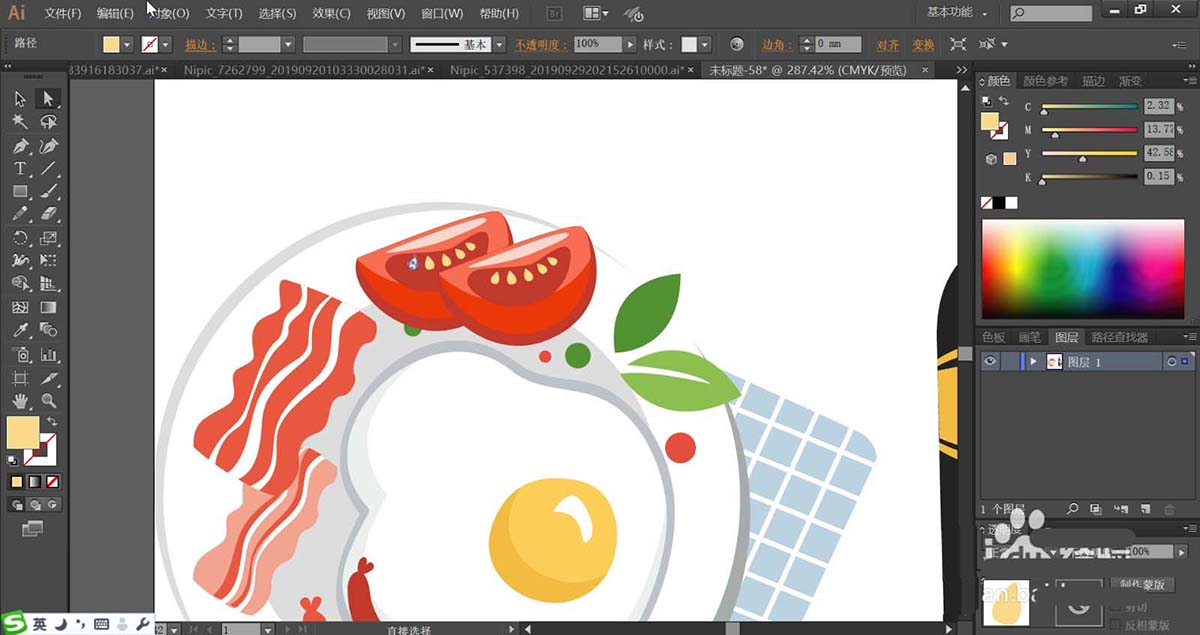Screen dimensions: 1200x635
Task: Click the recolor artwork globe icon
Action: 737,44
